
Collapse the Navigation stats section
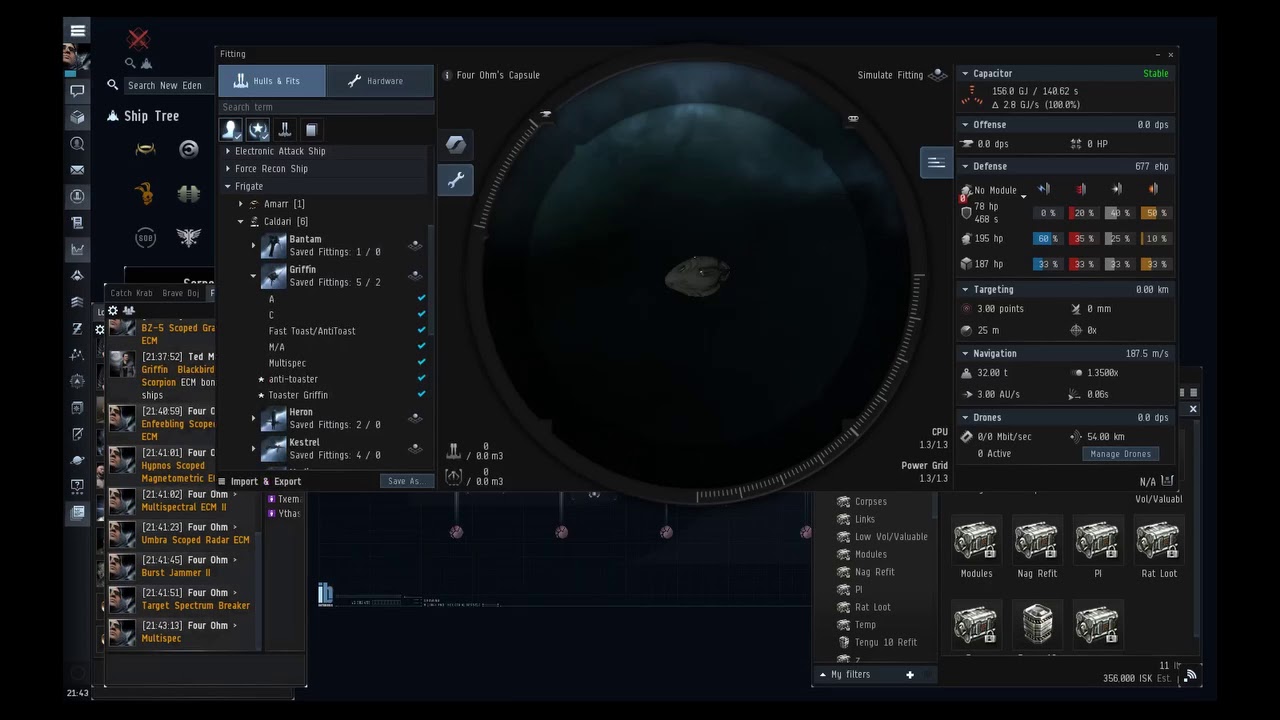pyautogui.click(x=965, y=353)
